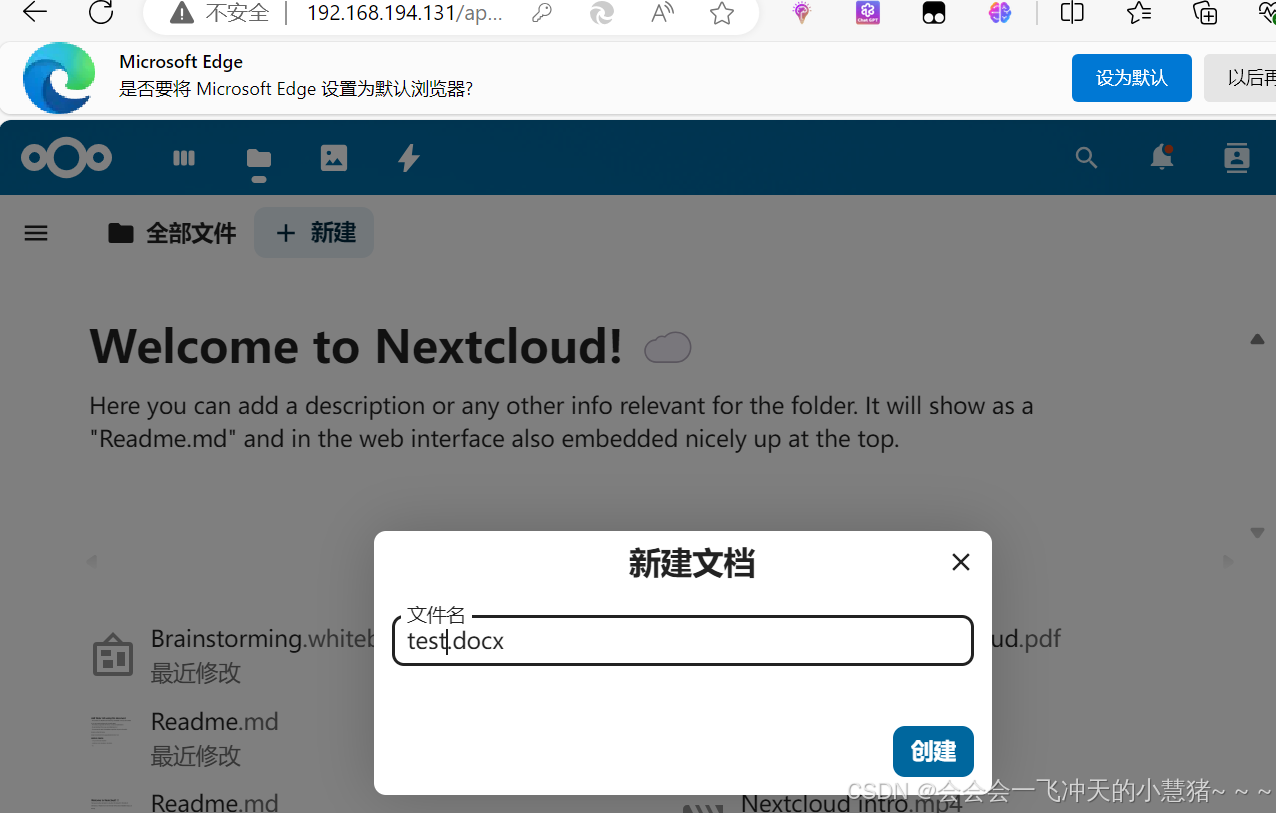1276x813 pixels.
Task: Open the Nextcloud contacts menu icon
Action: coord(1237,158)
